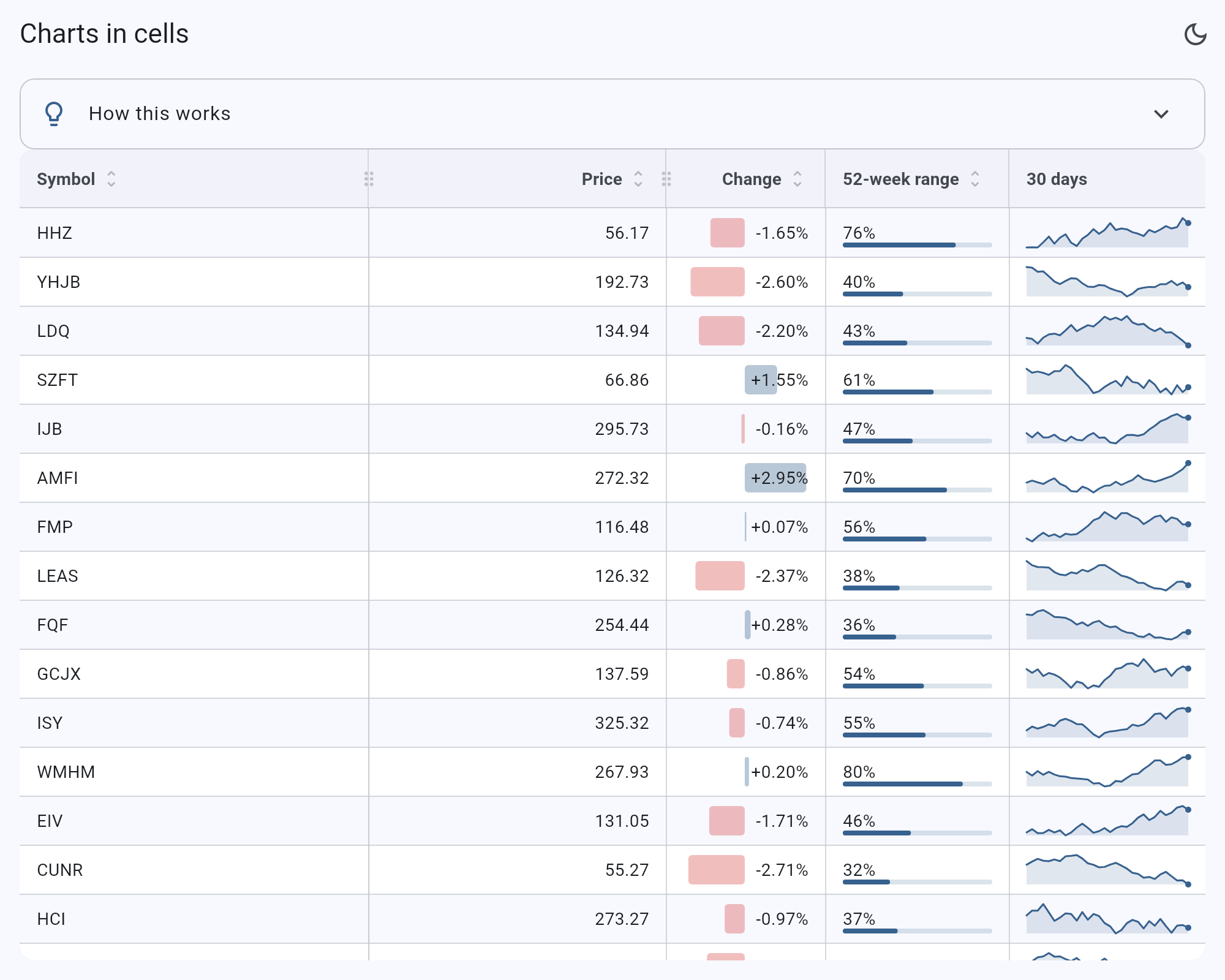
Task: Click price value 56.17
Action: tap(627, 233)
